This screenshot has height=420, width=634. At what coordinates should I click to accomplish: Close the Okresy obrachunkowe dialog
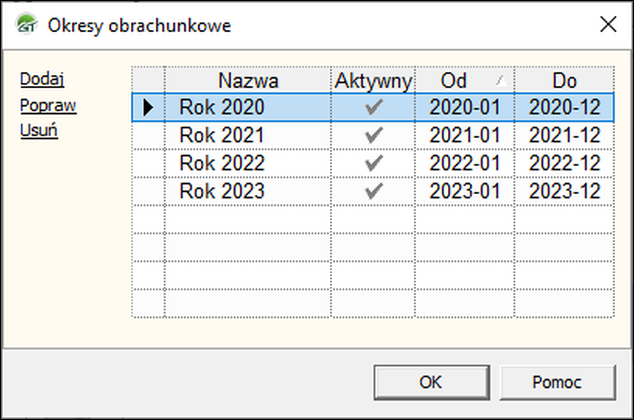pos(607,25)
